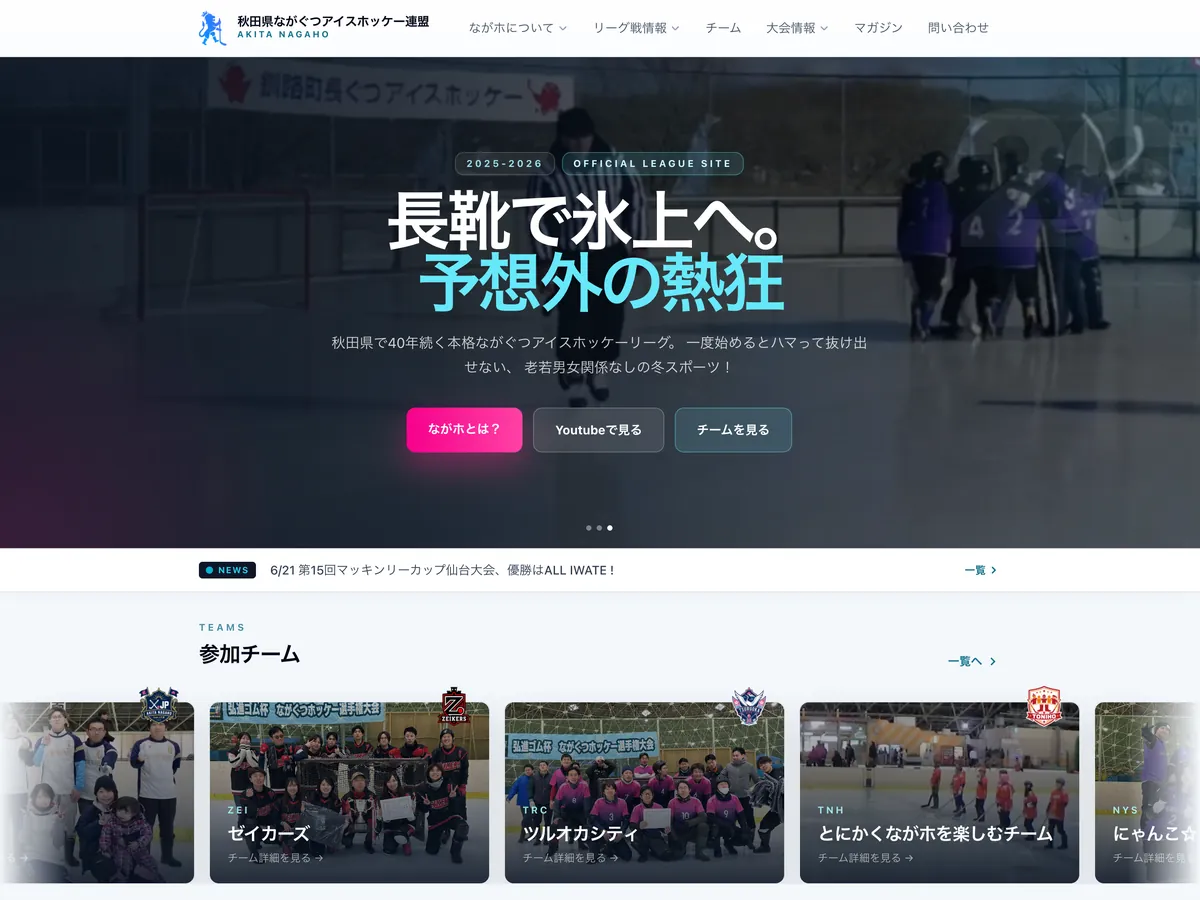Click the chevron next to 一覧へ
Screen dimensions: 1200x900
(x=993, y=661)
